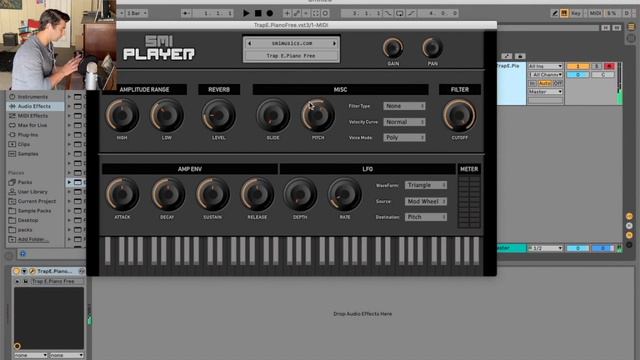Set monitoring to Auto
640x360 pixels.
[x=544, y=83]
